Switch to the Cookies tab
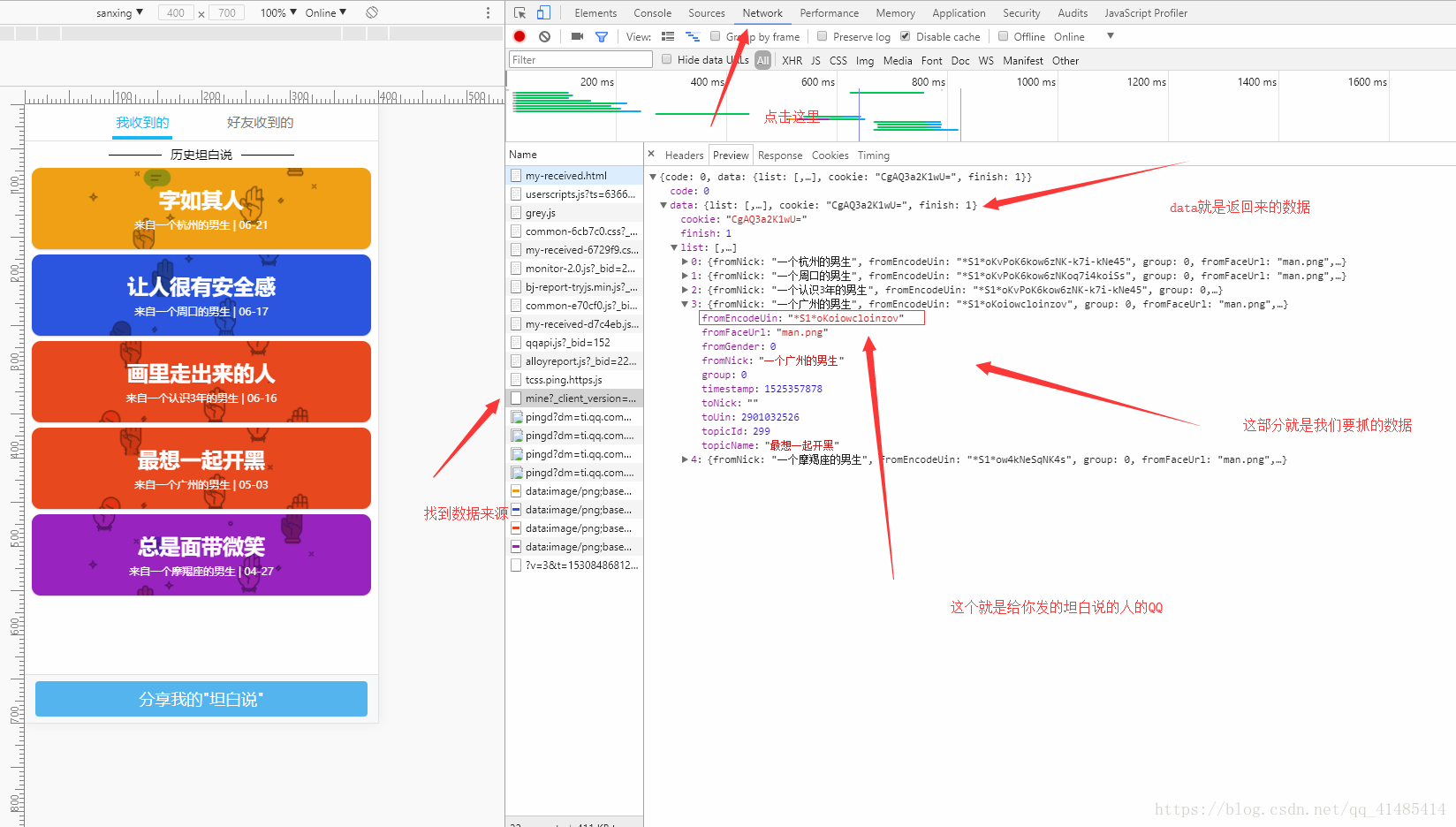 point(830,156)
